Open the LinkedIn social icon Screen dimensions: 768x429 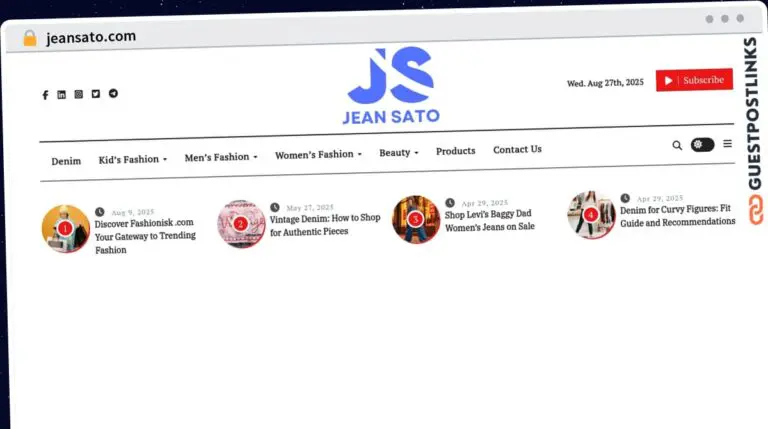coord(61,95)
